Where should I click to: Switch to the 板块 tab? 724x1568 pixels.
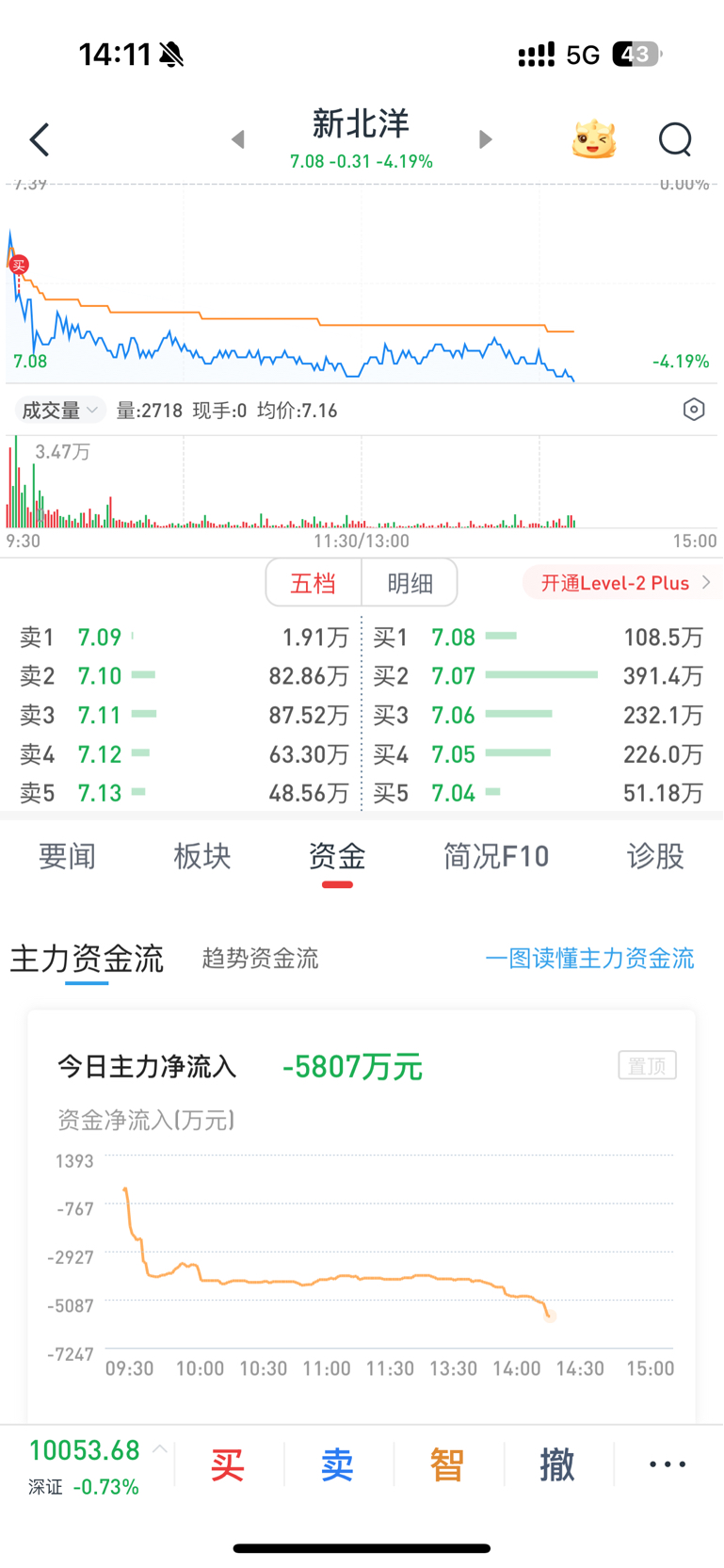[201, 856]
